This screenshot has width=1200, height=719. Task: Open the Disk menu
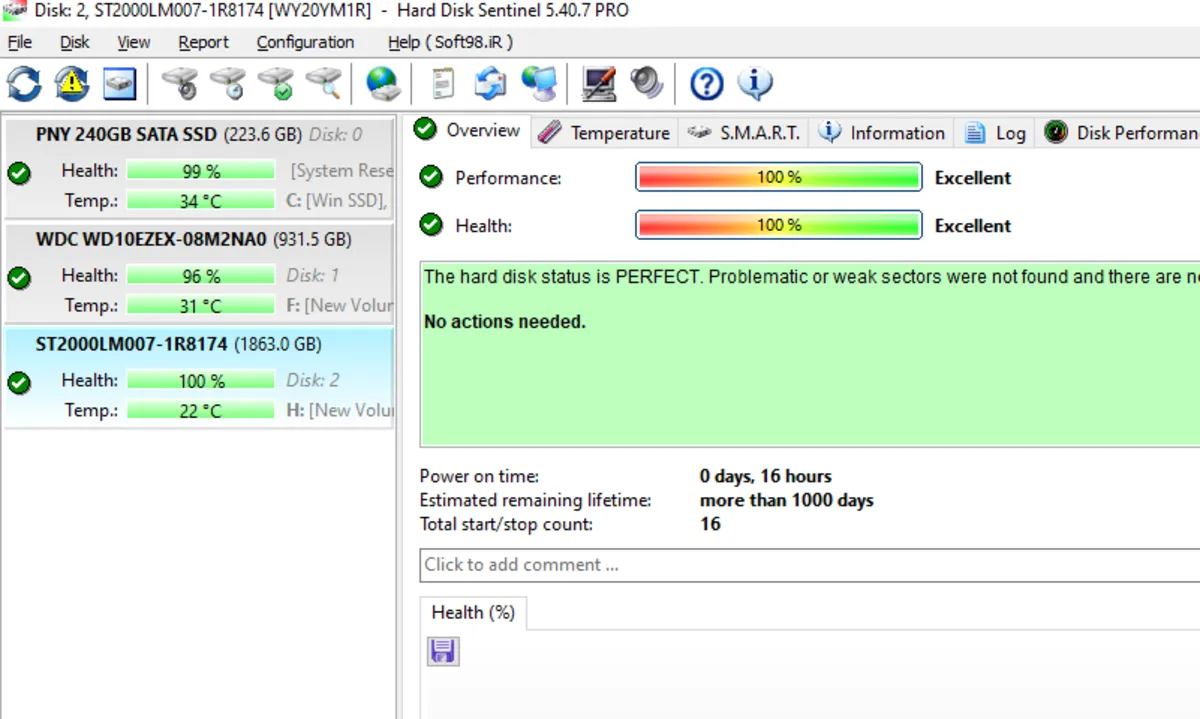[x=74, y=42]
